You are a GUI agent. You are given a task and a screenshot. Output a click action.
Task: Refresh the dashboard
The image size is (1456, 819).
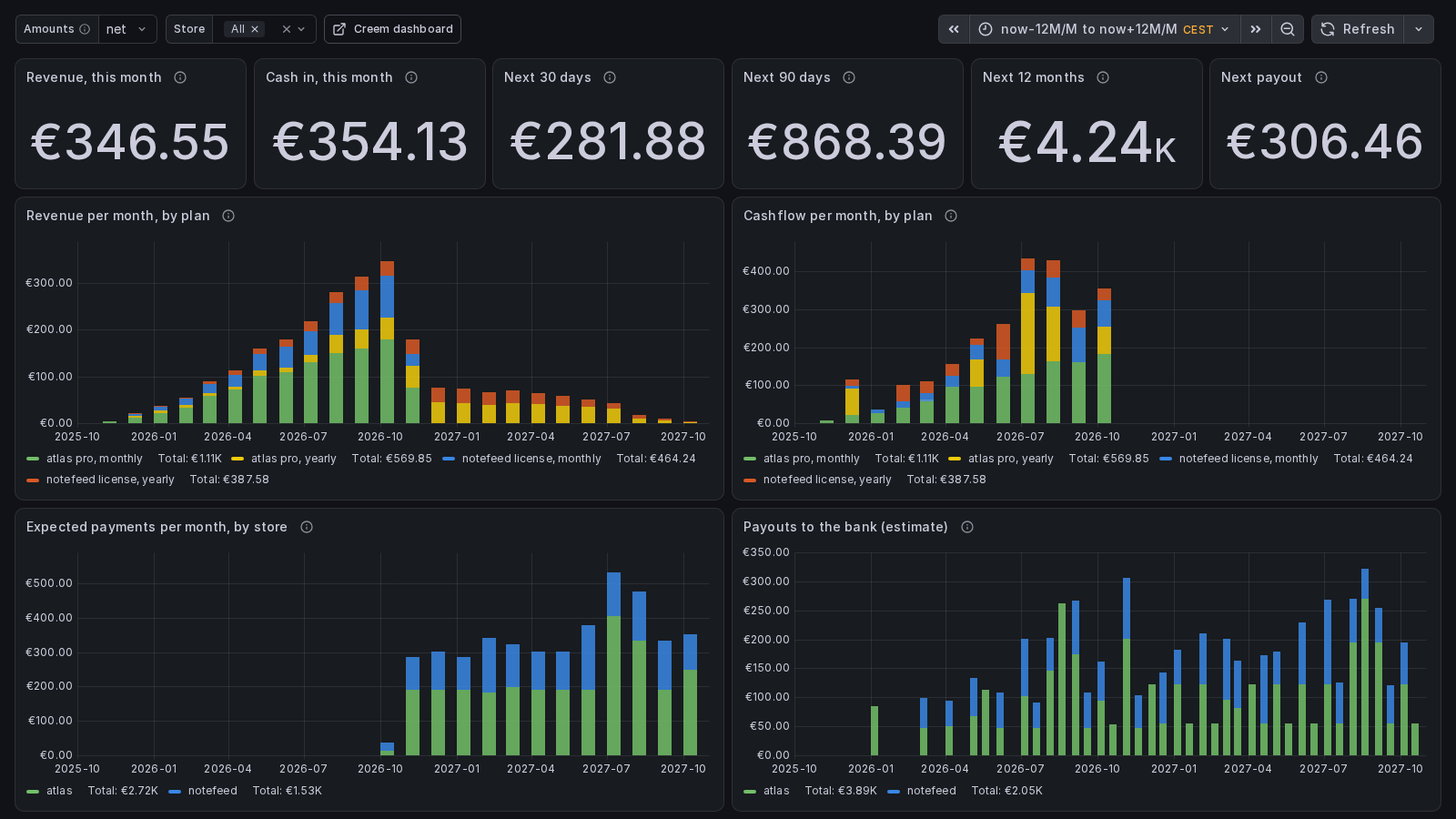pos(1358,29)
